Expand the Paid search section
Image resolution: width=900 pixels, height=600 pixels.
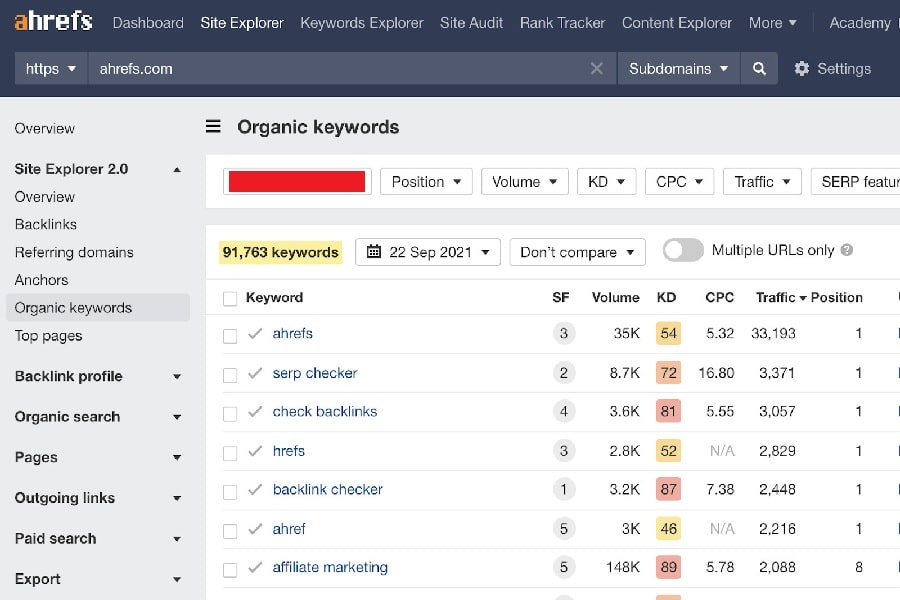tap(177, 539)
